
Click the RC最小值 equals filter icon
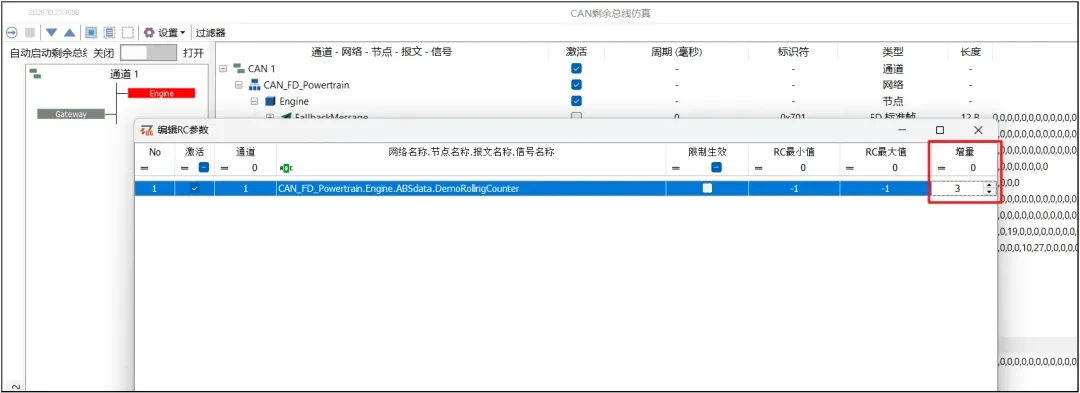759,168
